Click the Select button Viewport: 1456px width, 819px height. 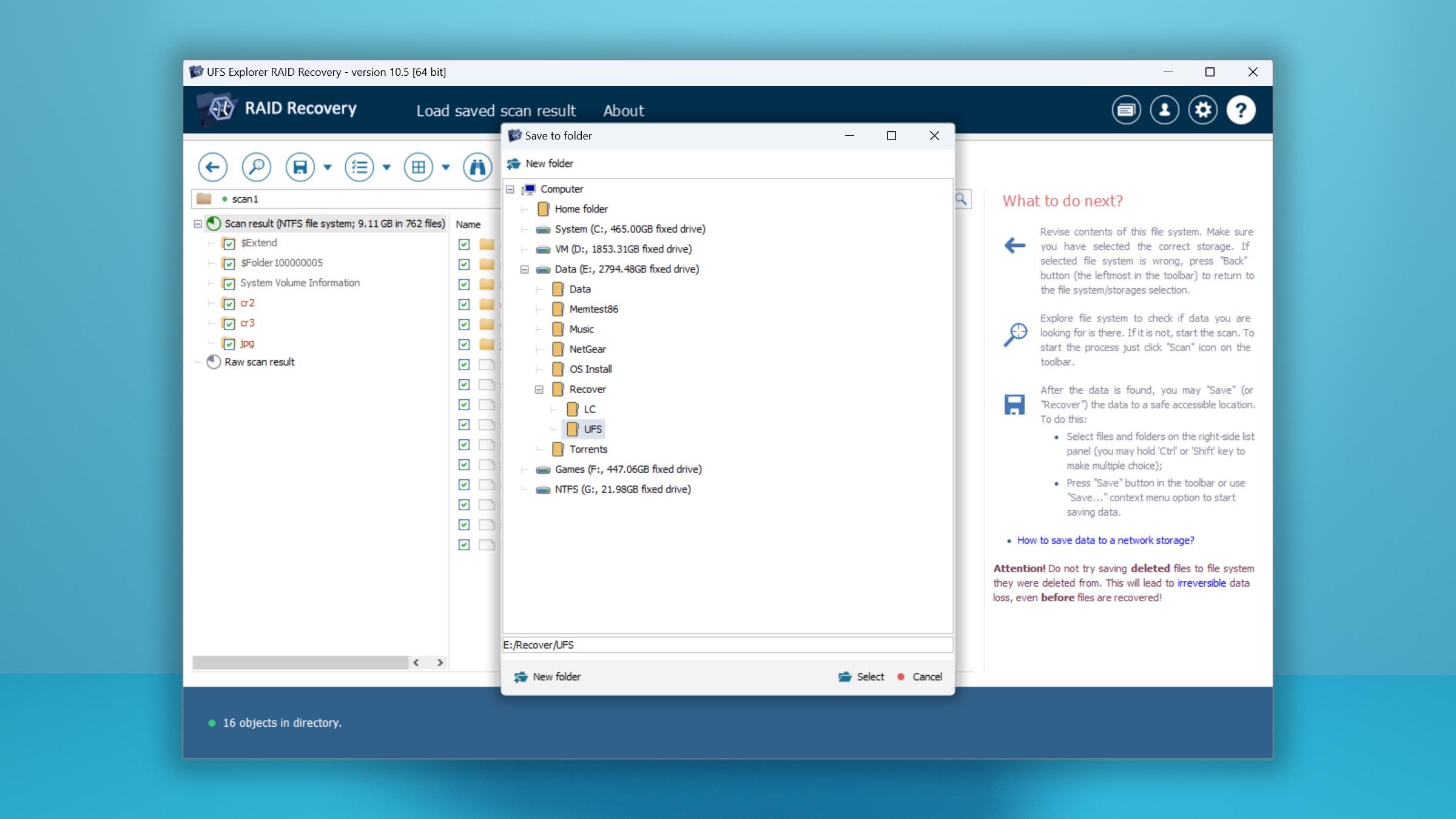[861, 677]
